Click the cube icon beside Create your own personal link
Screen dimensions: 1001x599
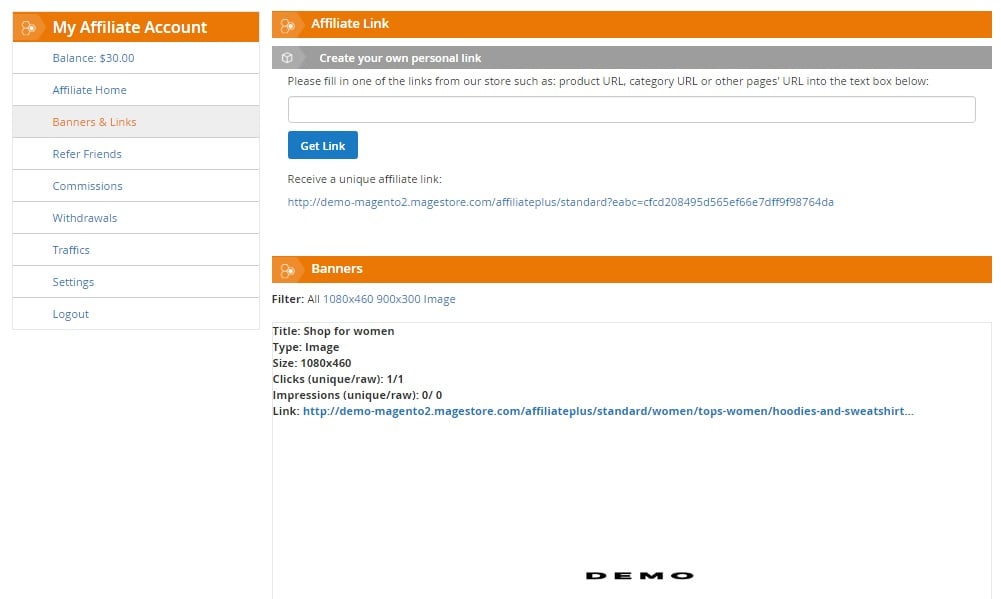287,58
